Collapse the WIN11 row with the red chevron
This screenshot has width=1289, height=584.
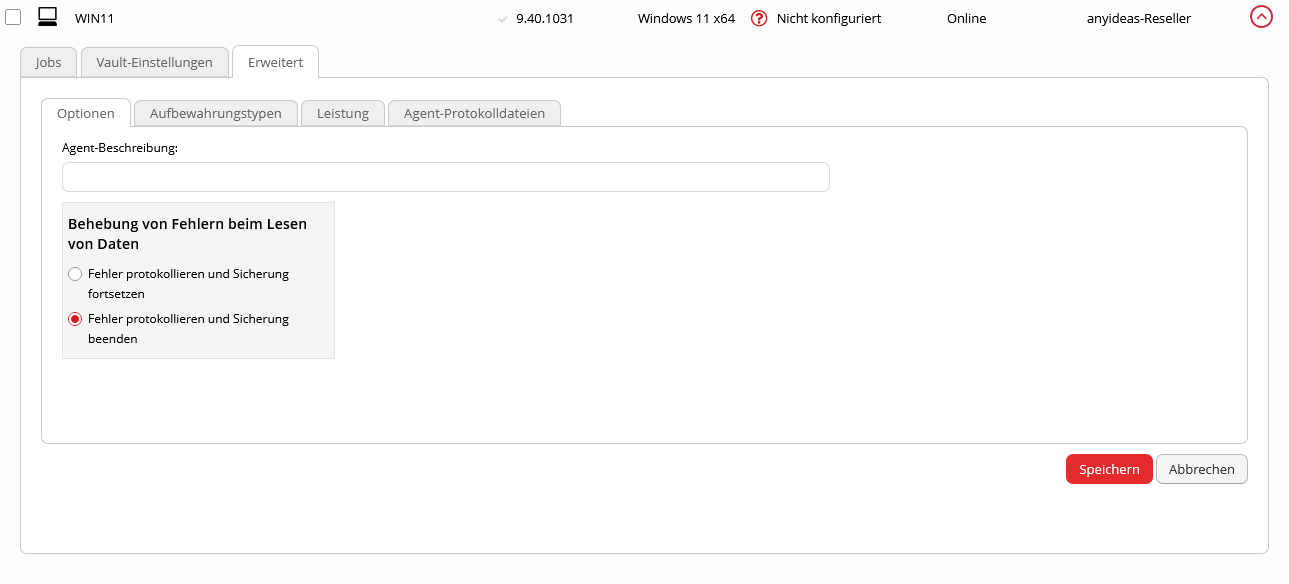1261,17
